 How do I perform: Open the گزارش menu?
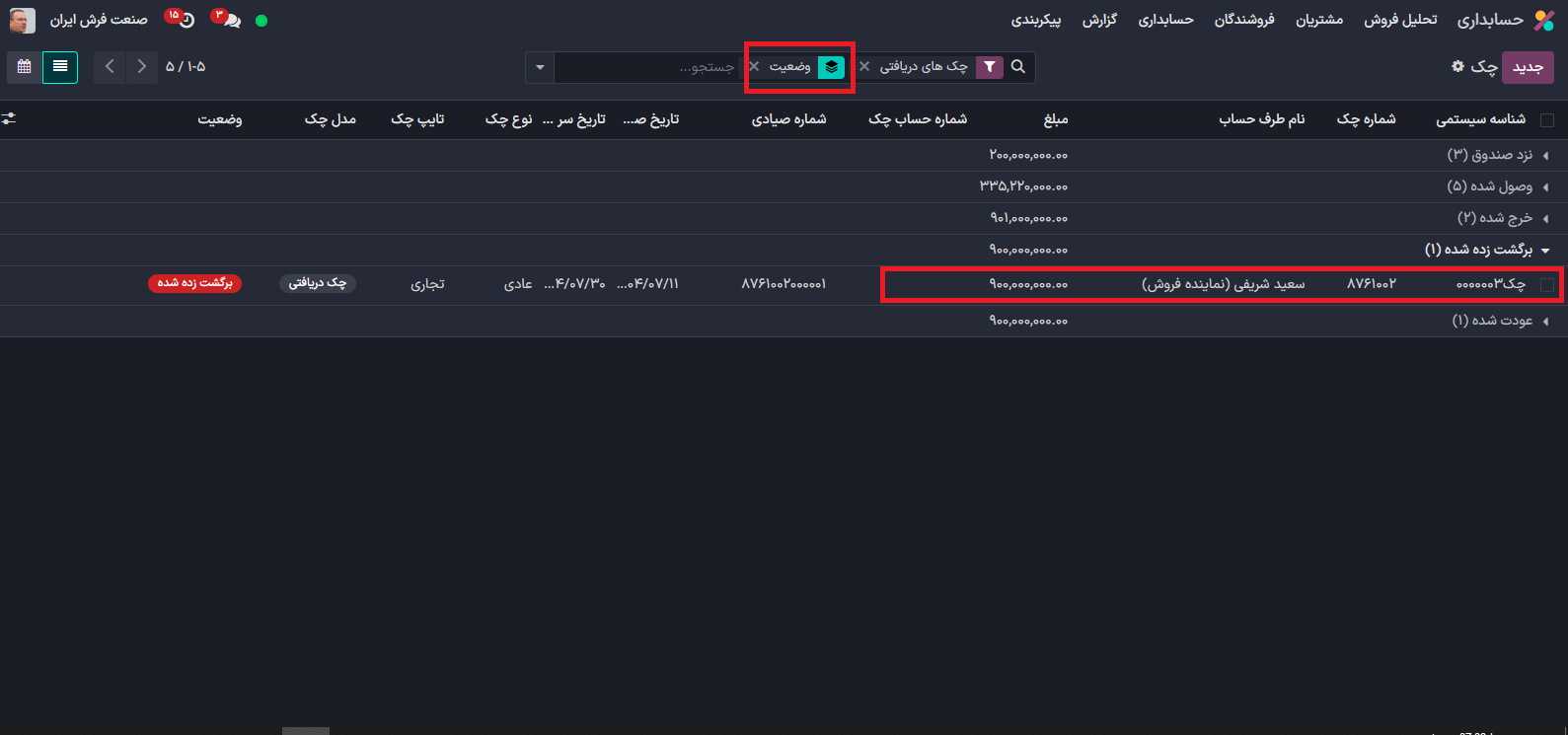pos(1099,20)
